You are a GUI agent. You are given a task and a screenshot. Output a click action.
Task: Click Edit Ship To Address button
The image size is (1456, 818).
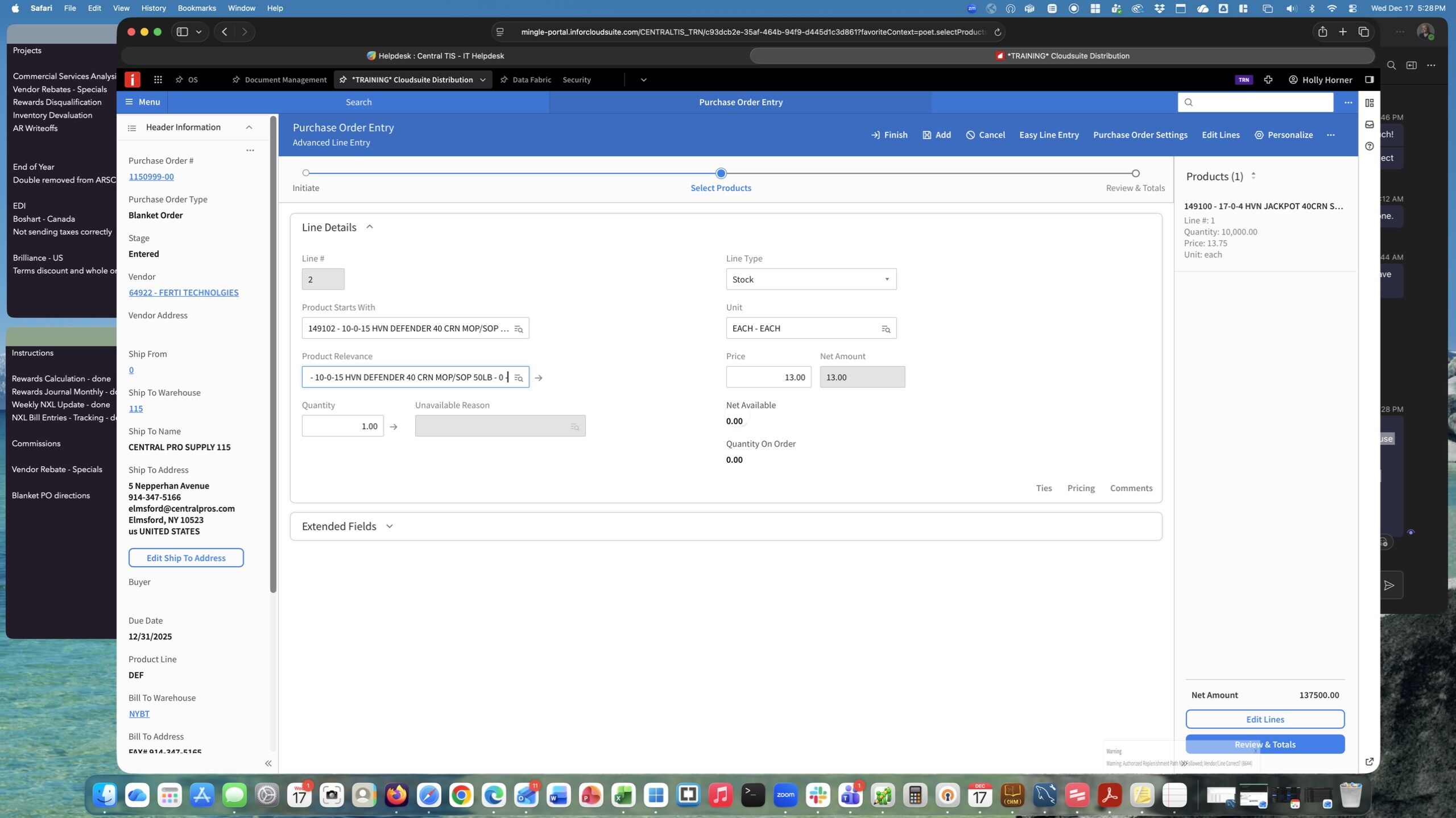point(186,558)
